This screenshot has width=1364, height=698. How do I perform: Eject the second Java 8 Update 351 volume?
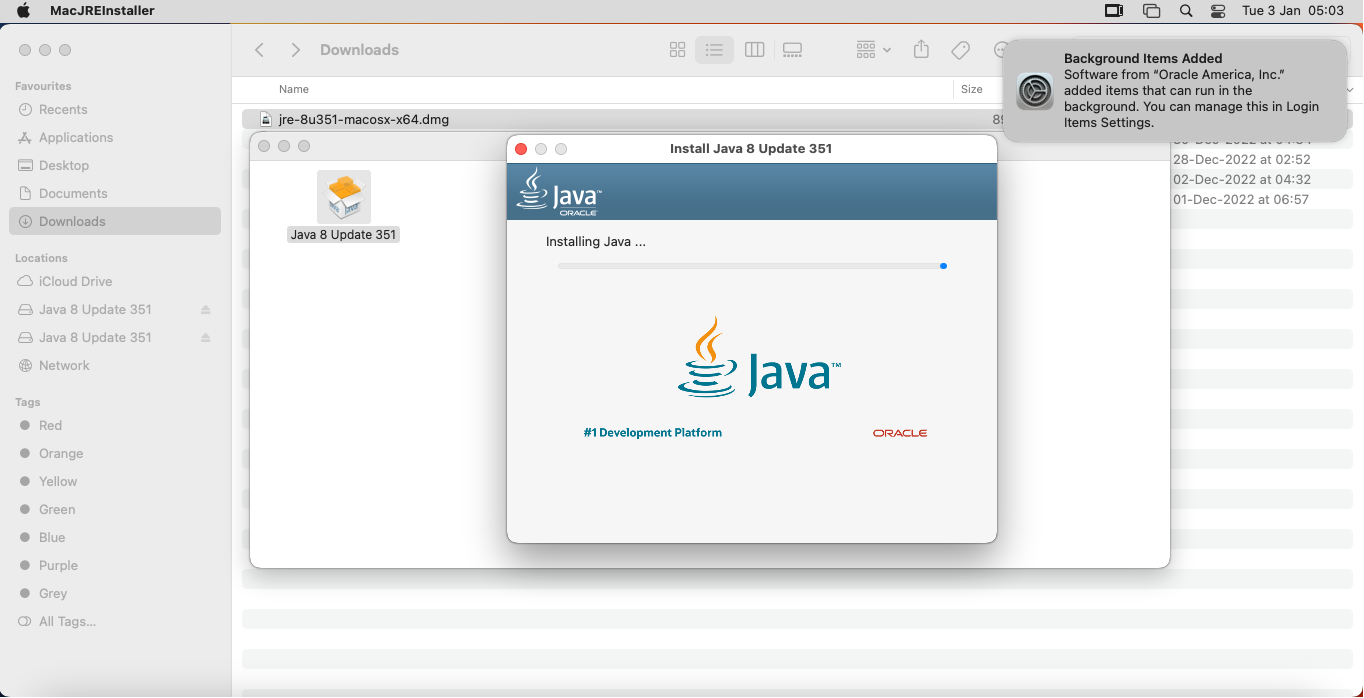[x=206, y=338]
